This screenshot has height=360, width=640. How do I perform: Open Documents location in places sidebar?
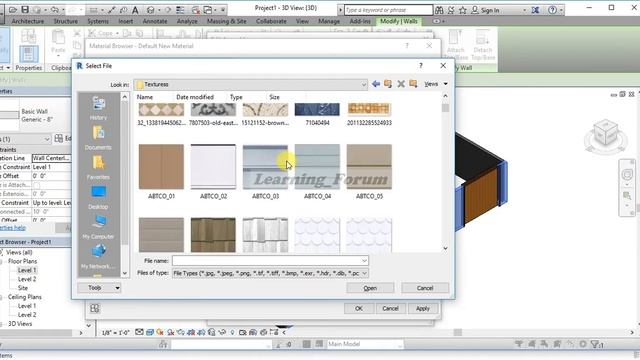98,138
